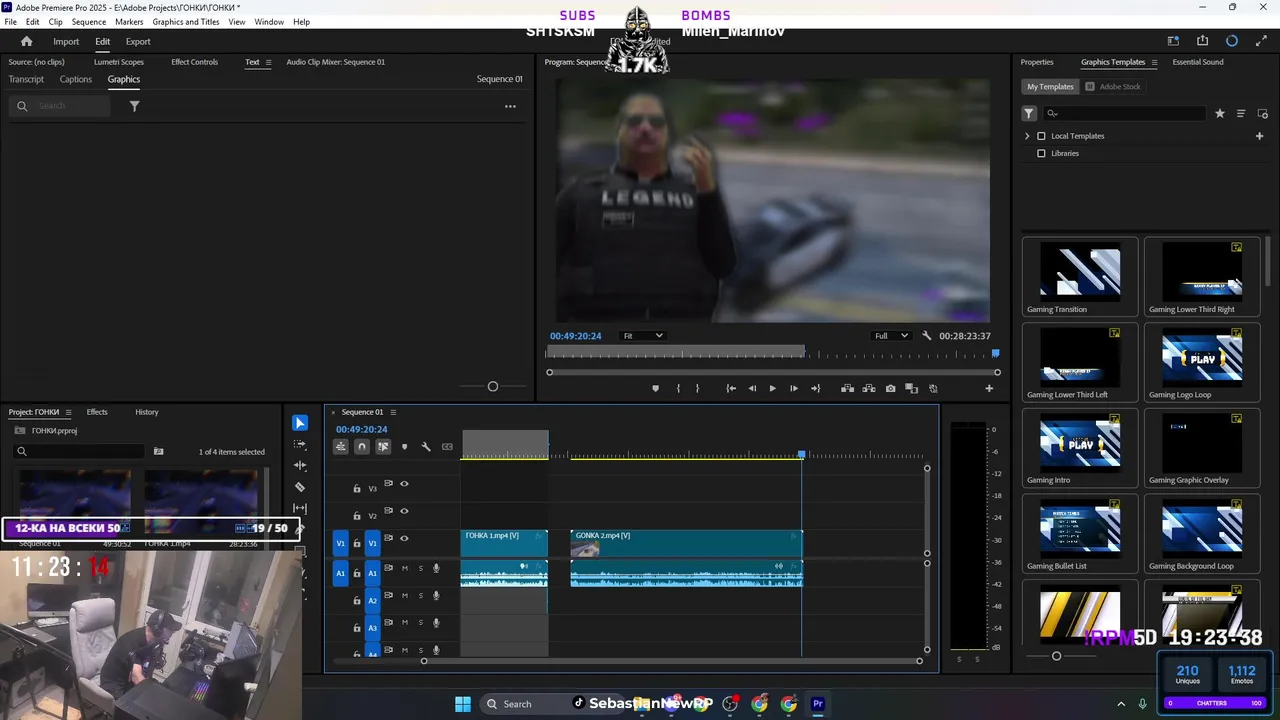Screen dimensions: 1280x720
Task: Open the Workspaces icon in header
Action: click(x=1173, y=41)
